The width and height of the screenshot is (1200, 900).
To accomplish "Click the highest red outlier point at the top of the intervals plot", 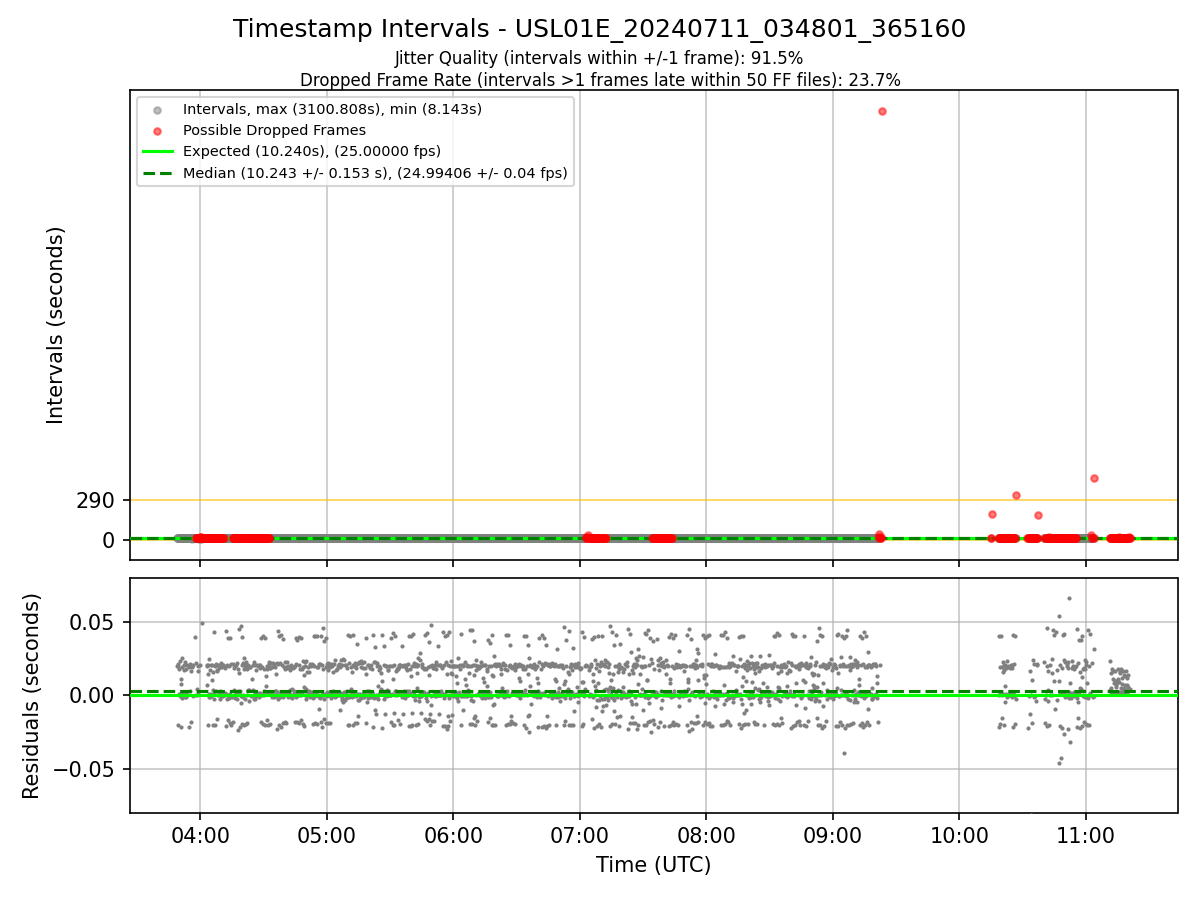I will 882,111.
